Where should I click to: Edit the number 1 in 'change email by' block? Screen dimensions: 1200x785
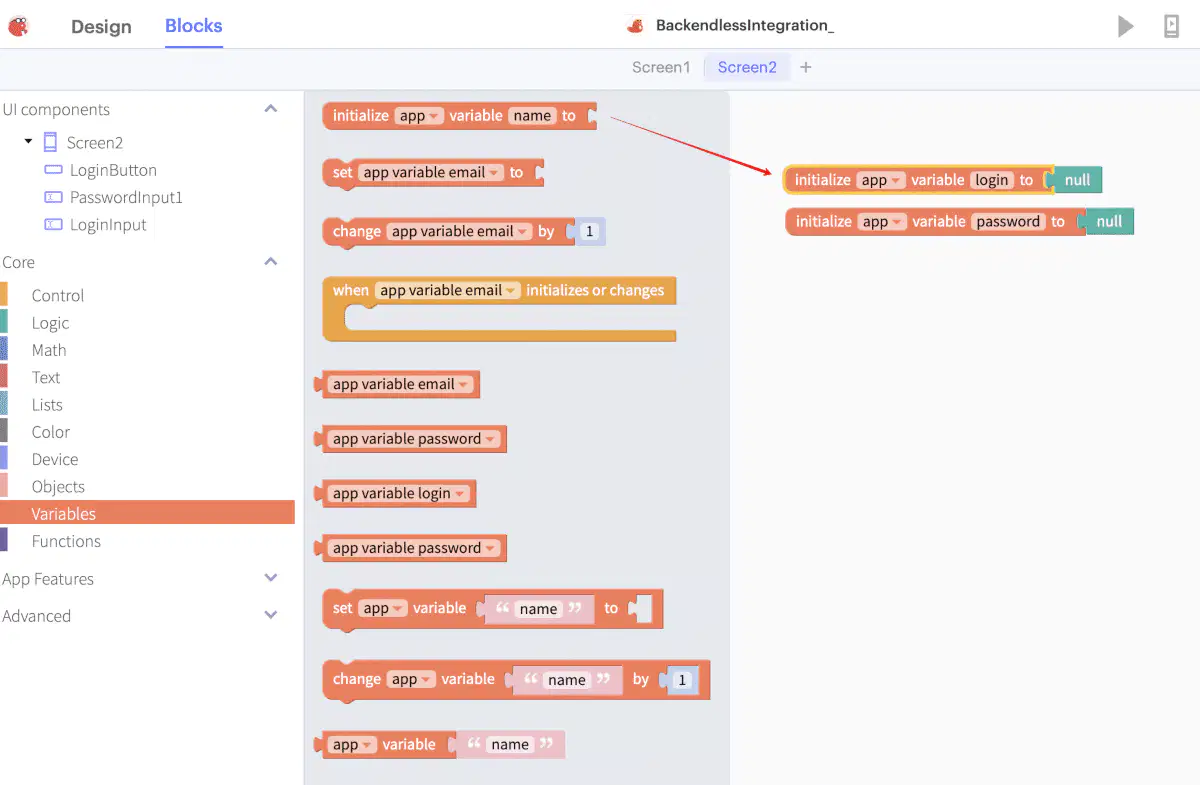(x=589, y=231)
